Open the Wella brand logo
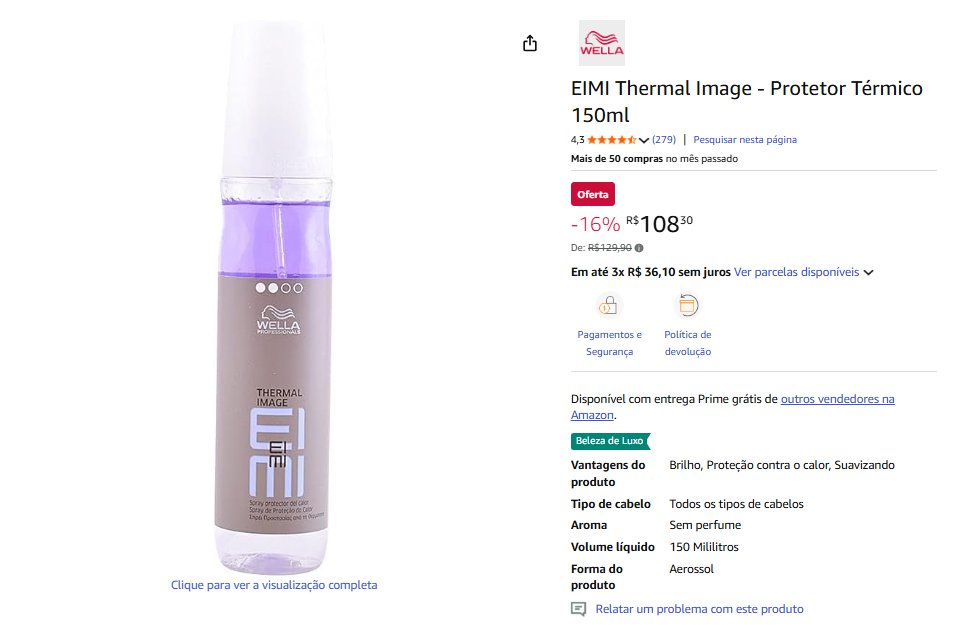Viewport: 955px width, 625px height. [602, 43]
